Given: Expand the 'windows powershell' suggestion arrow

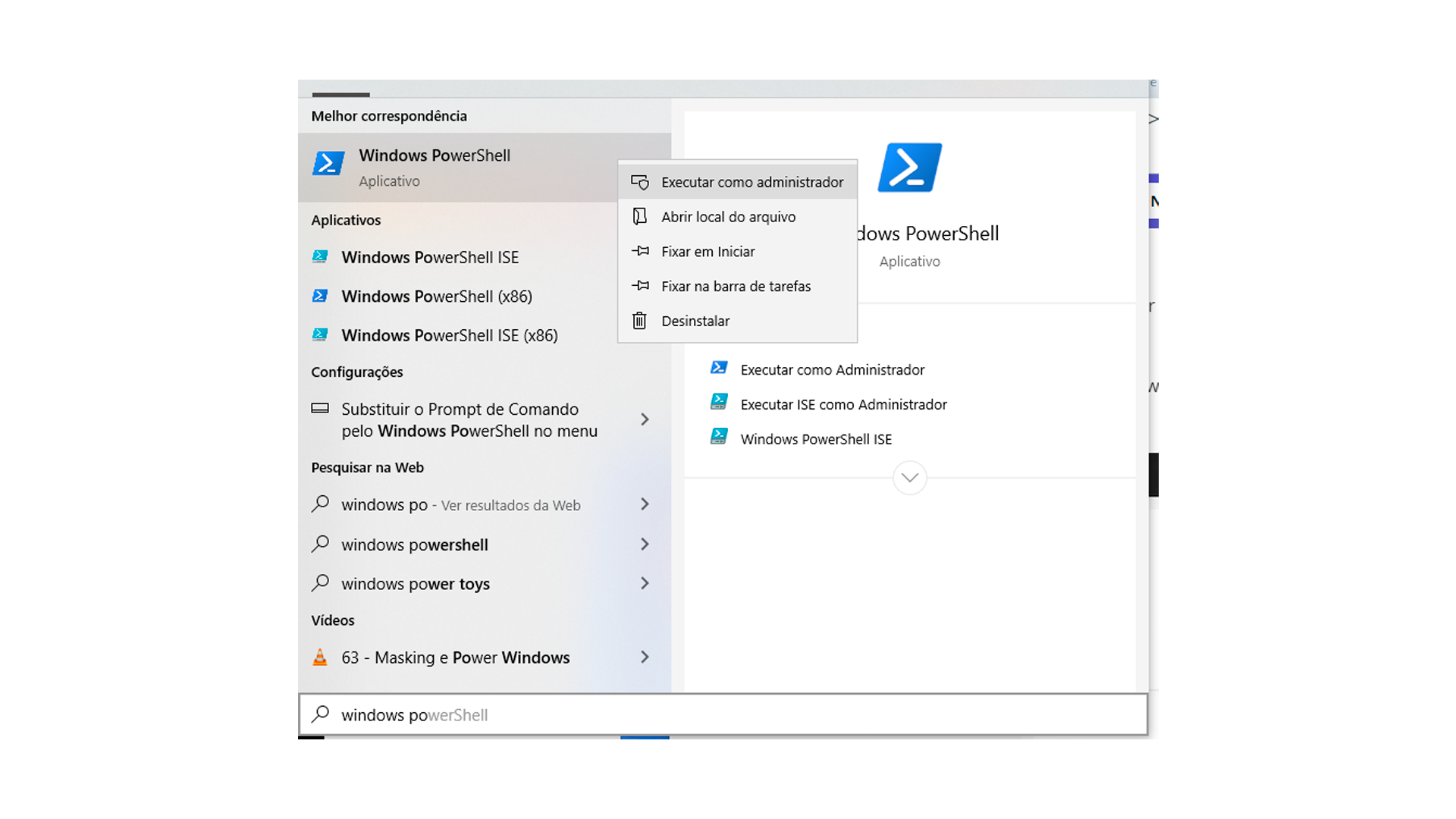Looking at the screenshot, I should tap(645, 544).
